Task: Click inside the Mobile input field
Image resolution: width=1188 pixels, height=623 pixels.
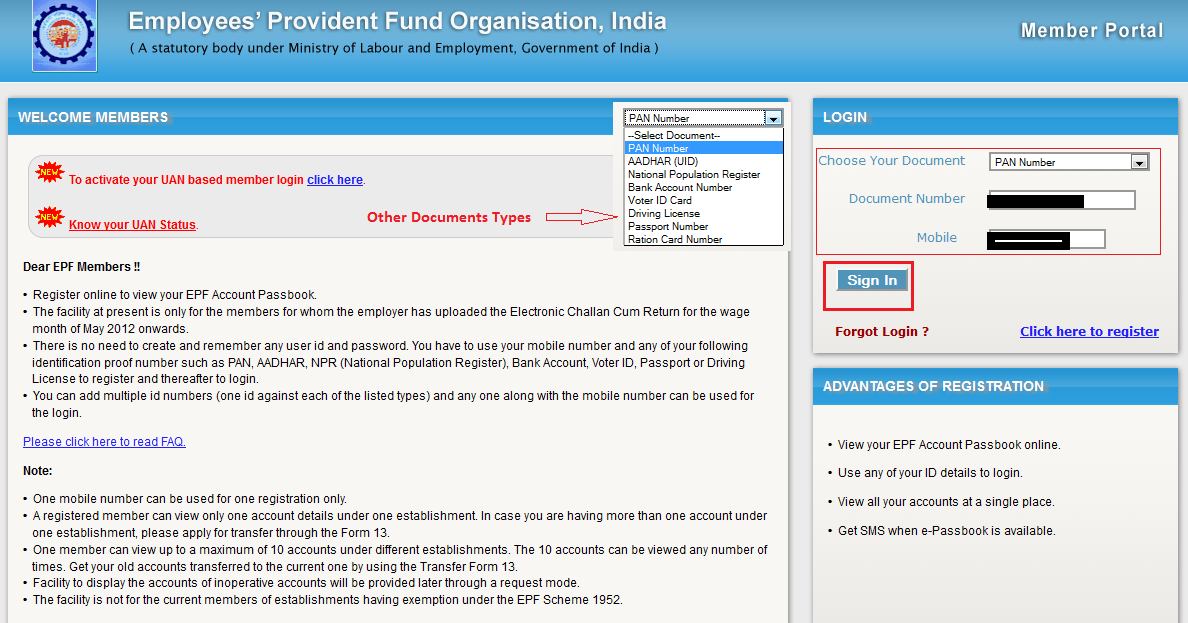Action: (1046, 239)
